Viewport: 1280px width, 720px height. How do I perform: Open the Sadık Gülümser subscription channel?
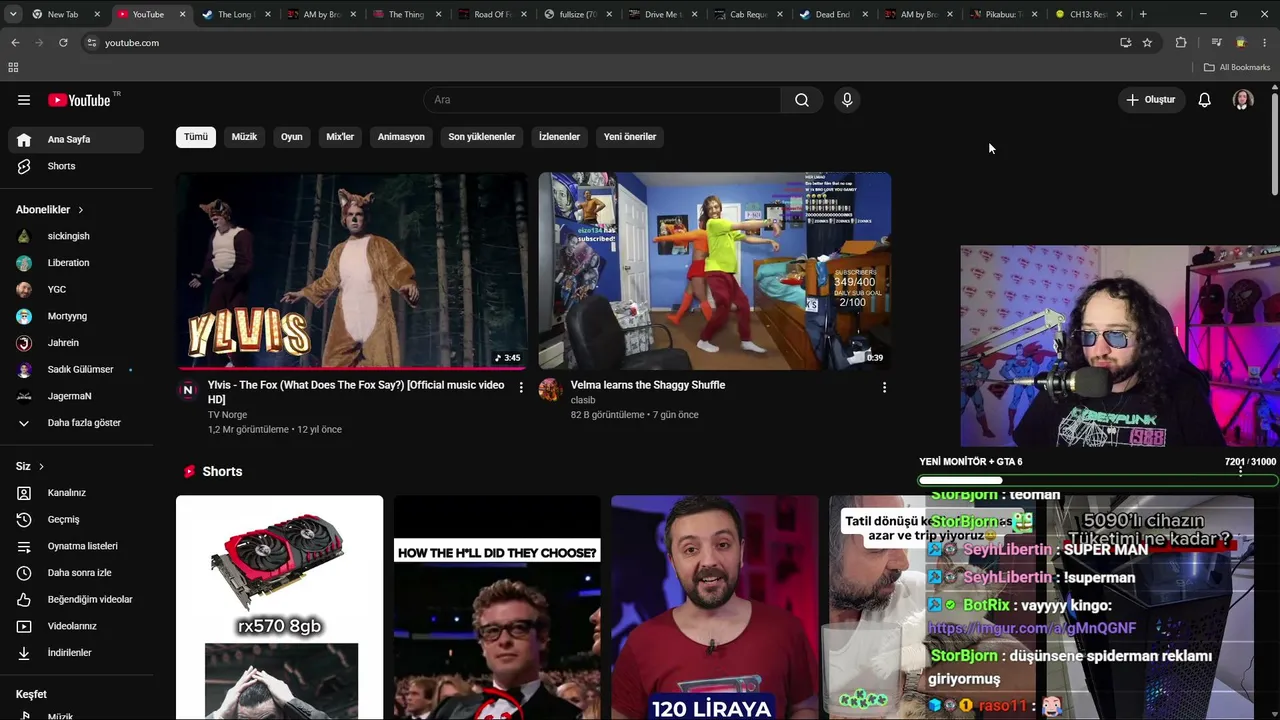(76, 370)
